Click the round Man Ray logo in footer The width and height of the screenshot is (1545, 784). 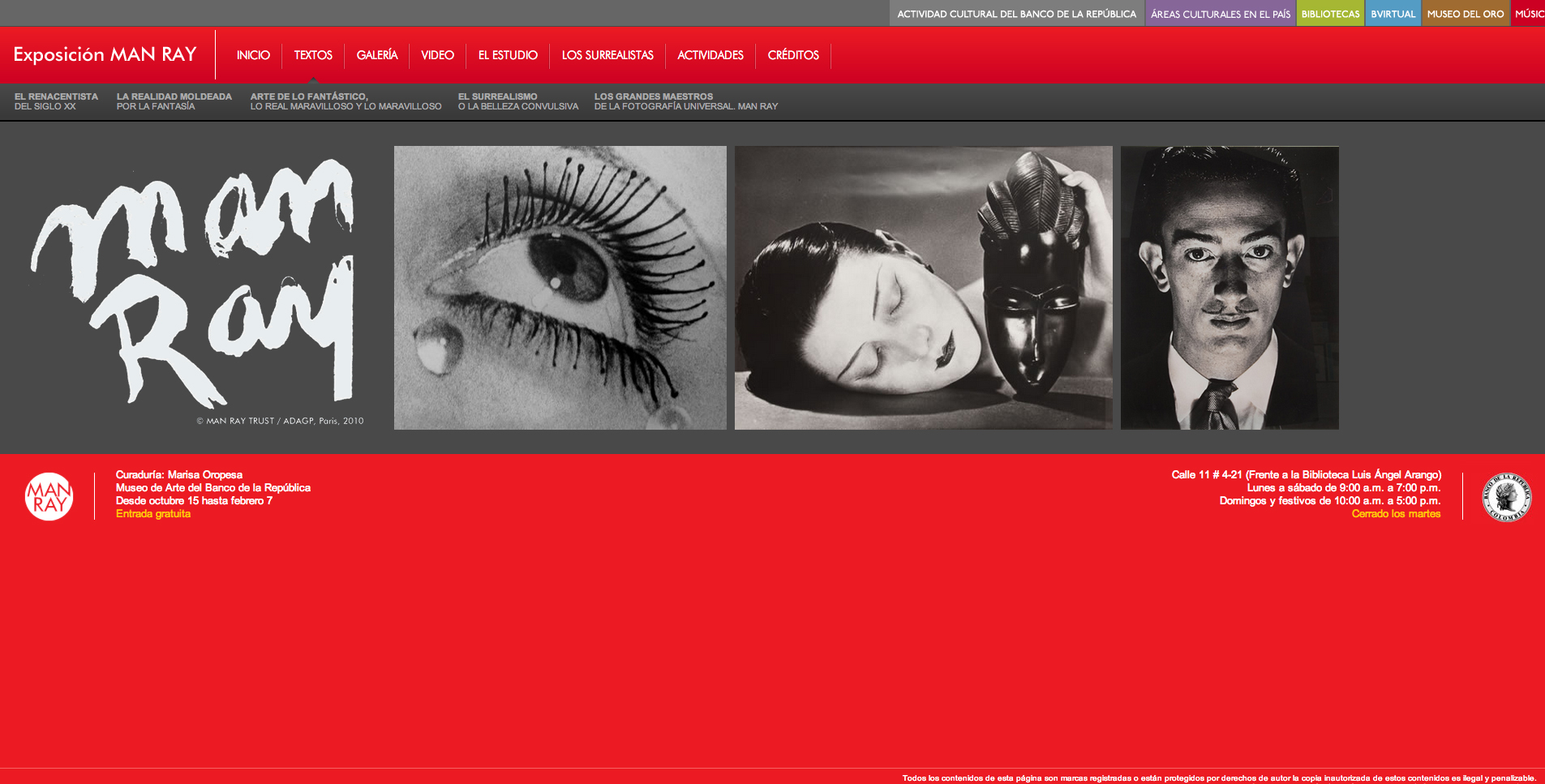click(x=49, y=496)
